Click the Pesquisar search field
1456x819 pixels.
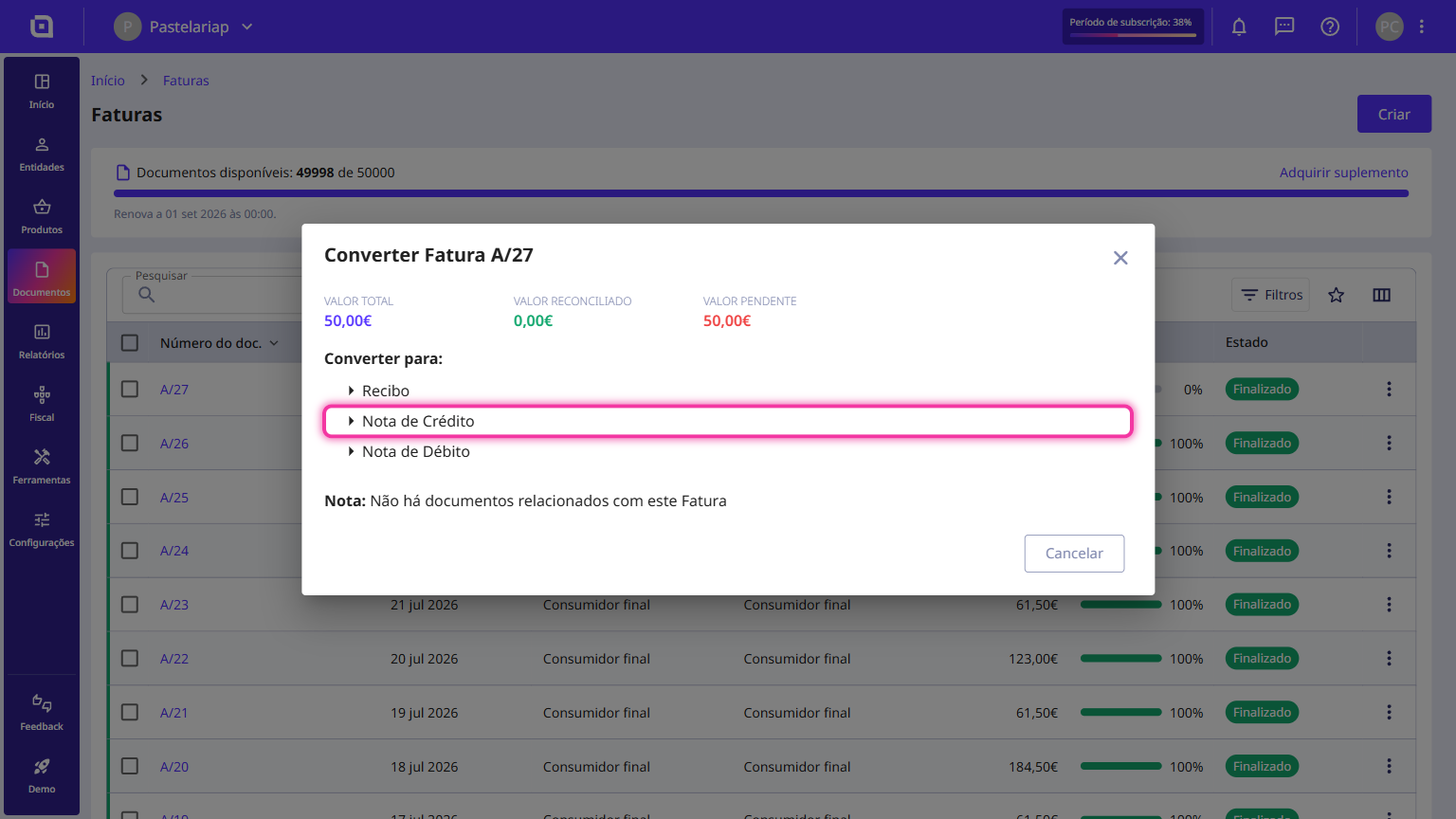point(212,295)
